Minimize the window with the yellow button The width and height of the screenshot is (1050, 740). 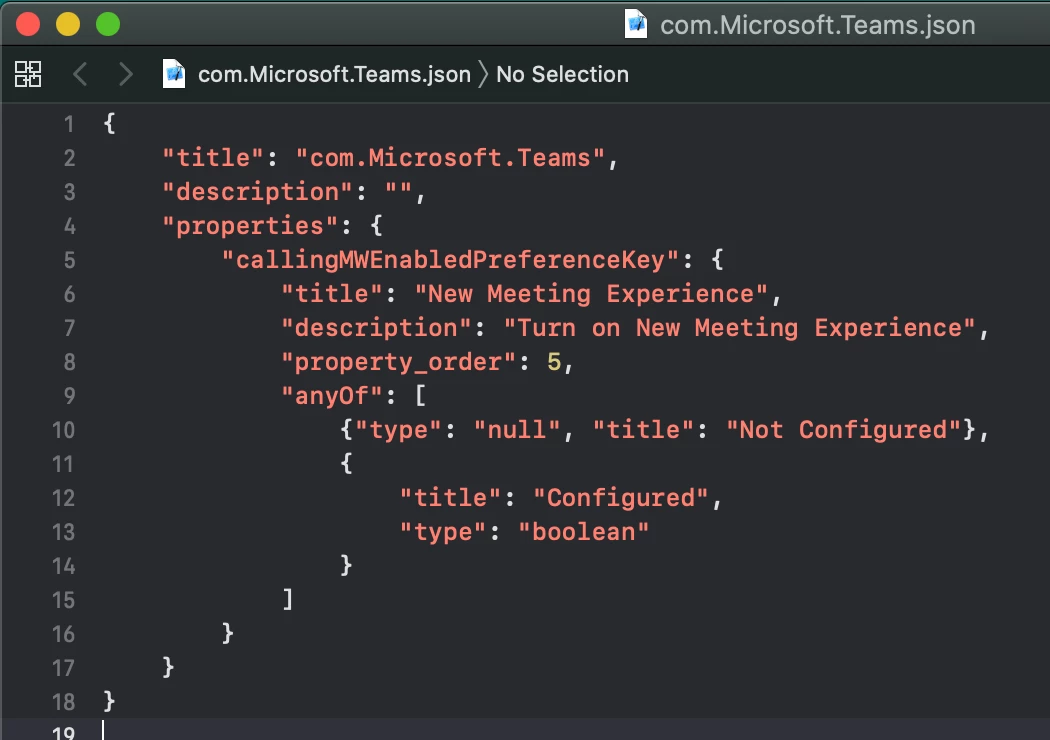pos(68,25)
